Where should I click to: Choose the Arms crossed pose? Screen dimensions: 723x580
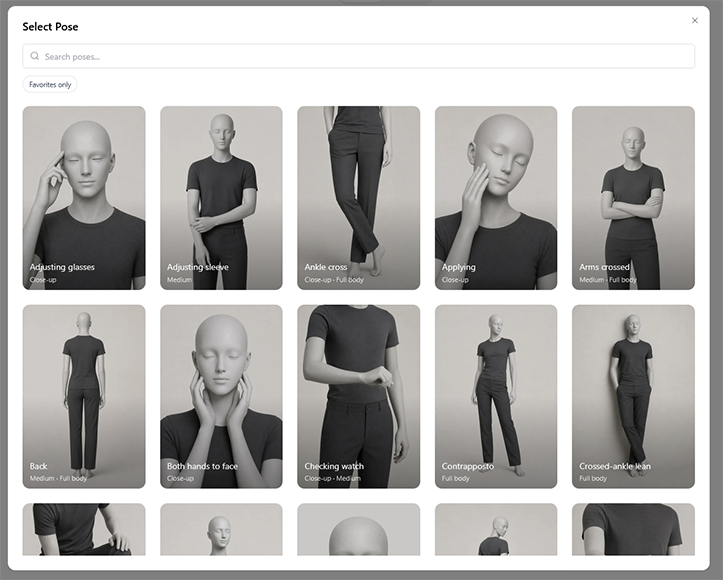633,198
